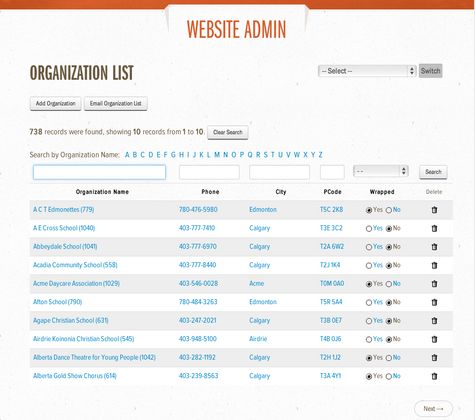The width and height of the screenshot is (475, 420).
Task: Set A C T Edmonettes wrapped to No
Action: tap(389, 210)
